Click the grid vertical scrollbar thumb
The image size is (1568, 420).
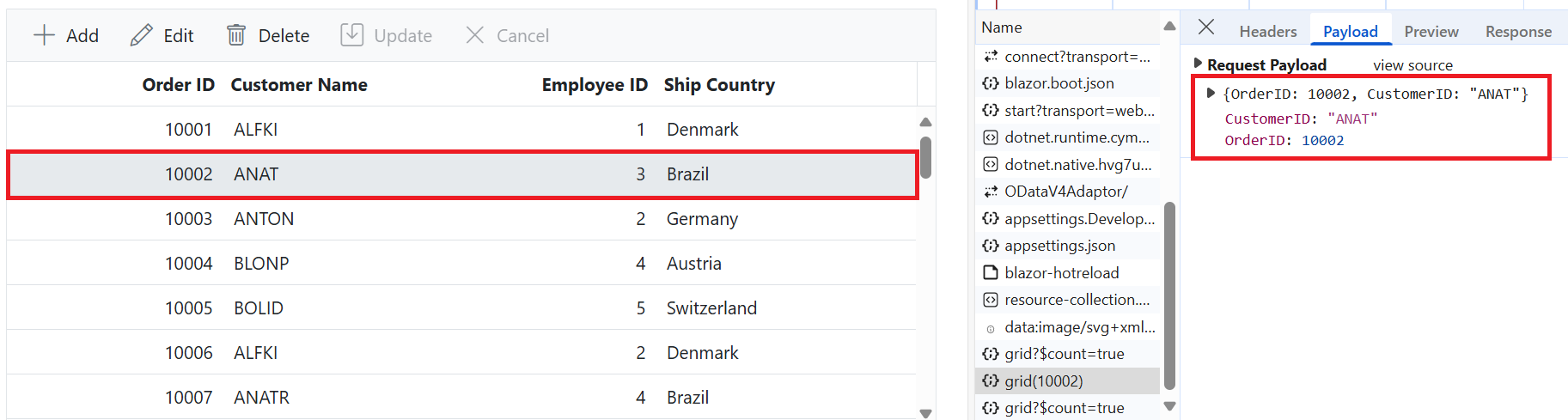925,157
